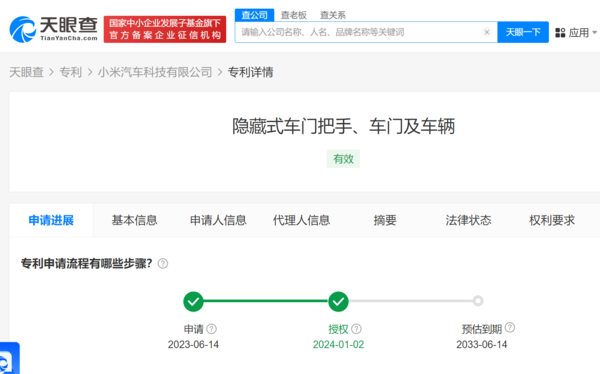Clear the search box with the x icon
Viewport: 600px width, 374px height.
(487, 32)
